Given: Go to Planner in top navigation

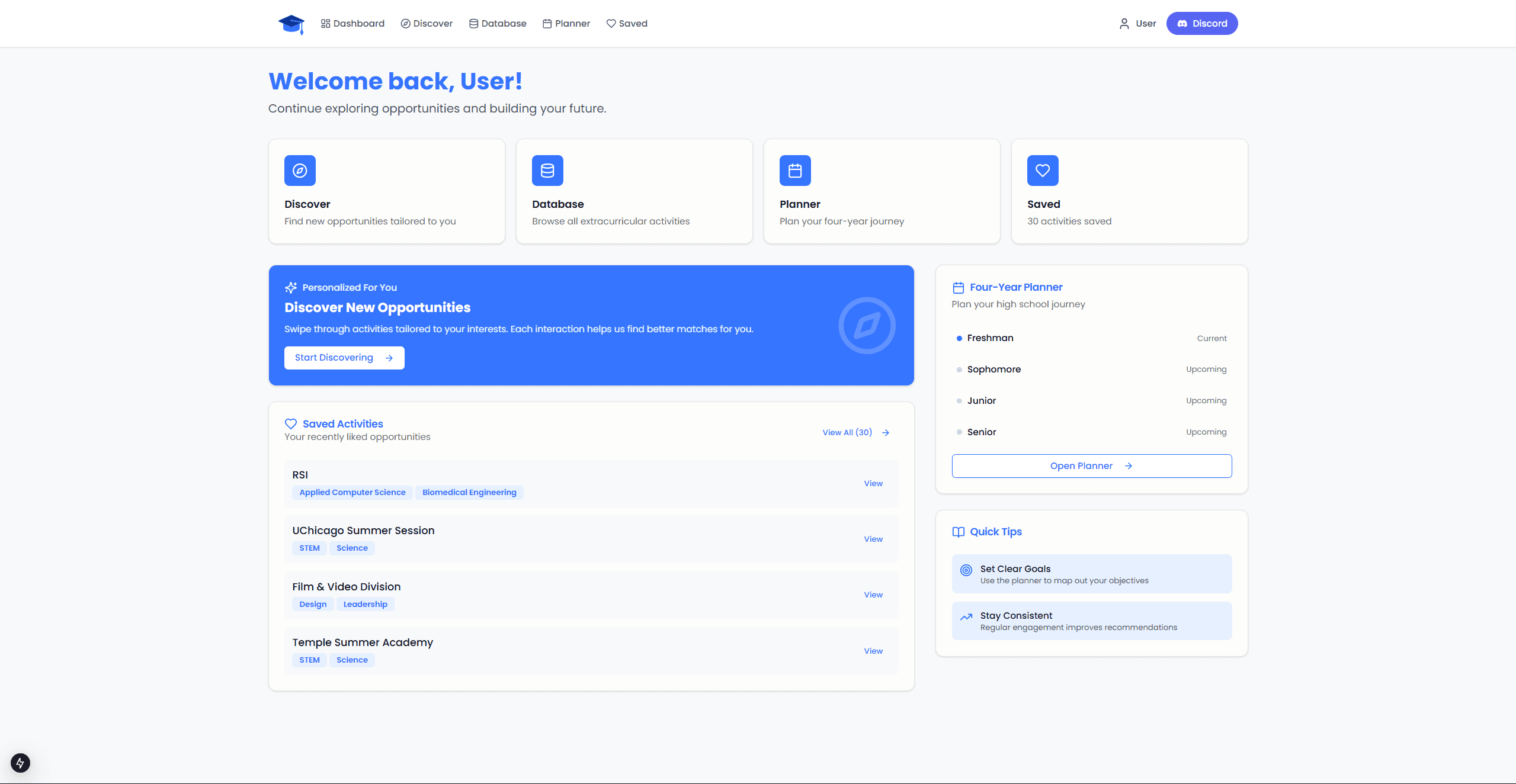Looking at the screenshot, I should [x=566, y=24].
